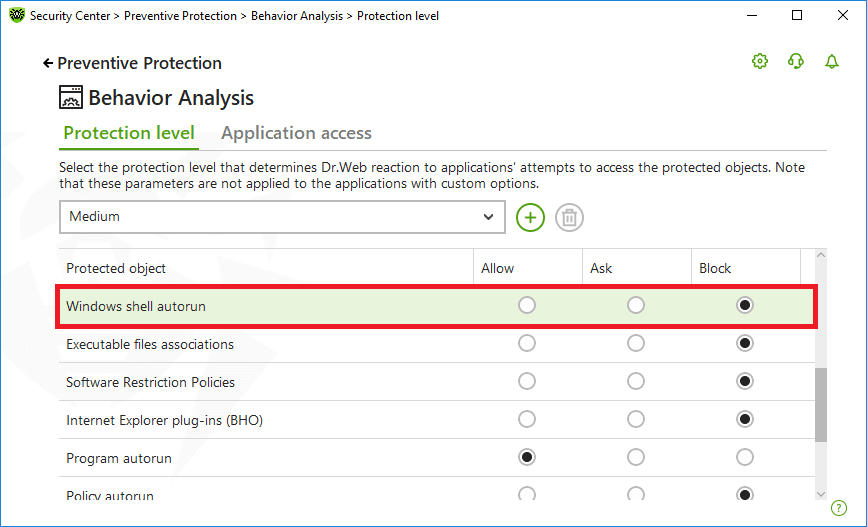Select the Internet Explorer plug-ins (BHO) label
This screenshot has height=527, width=867.
pyautogui.click(x=164, y=420)
